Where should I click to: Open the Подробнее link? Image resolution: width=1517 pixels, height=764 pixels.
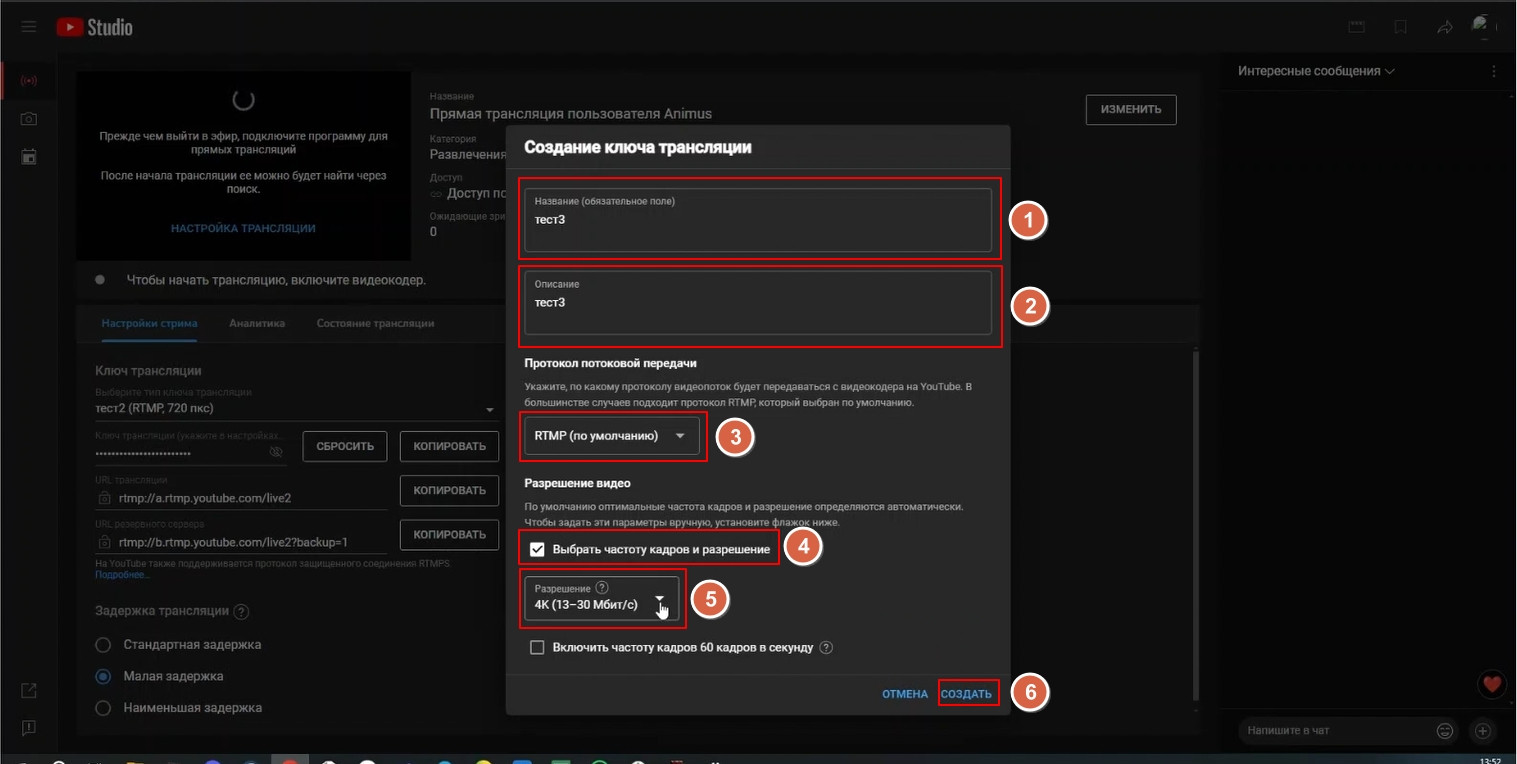tap(123, 575)
